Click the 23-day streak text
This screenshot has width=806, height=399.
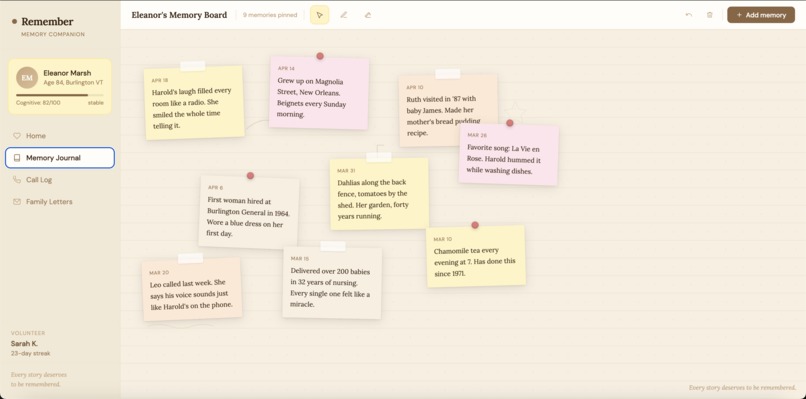[x=30, y=354]
